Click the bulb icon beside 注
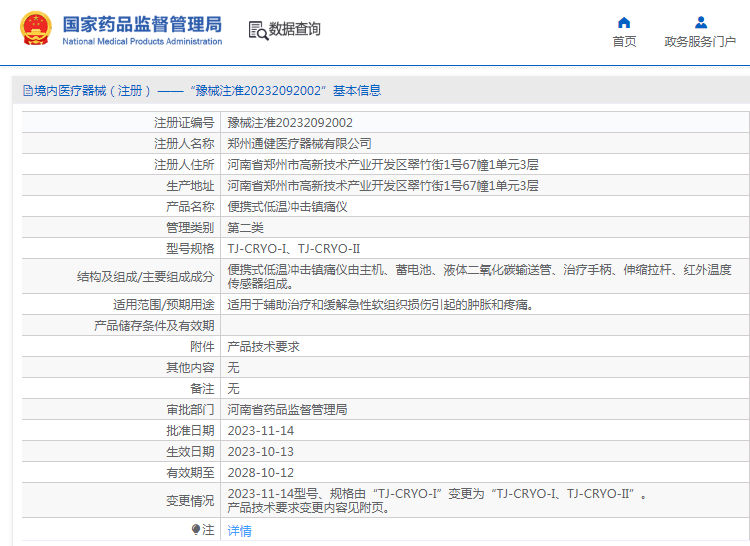 tap(196, 529)
